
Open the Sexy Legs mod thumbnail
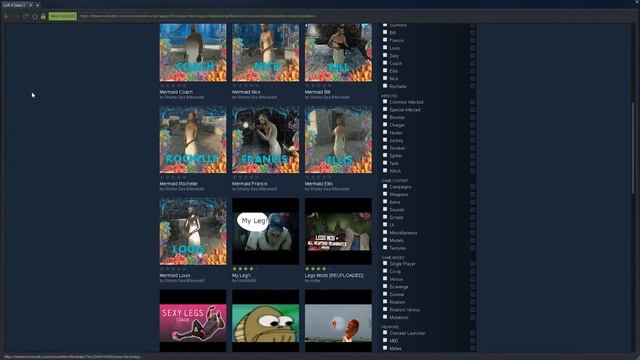(193, 321)
